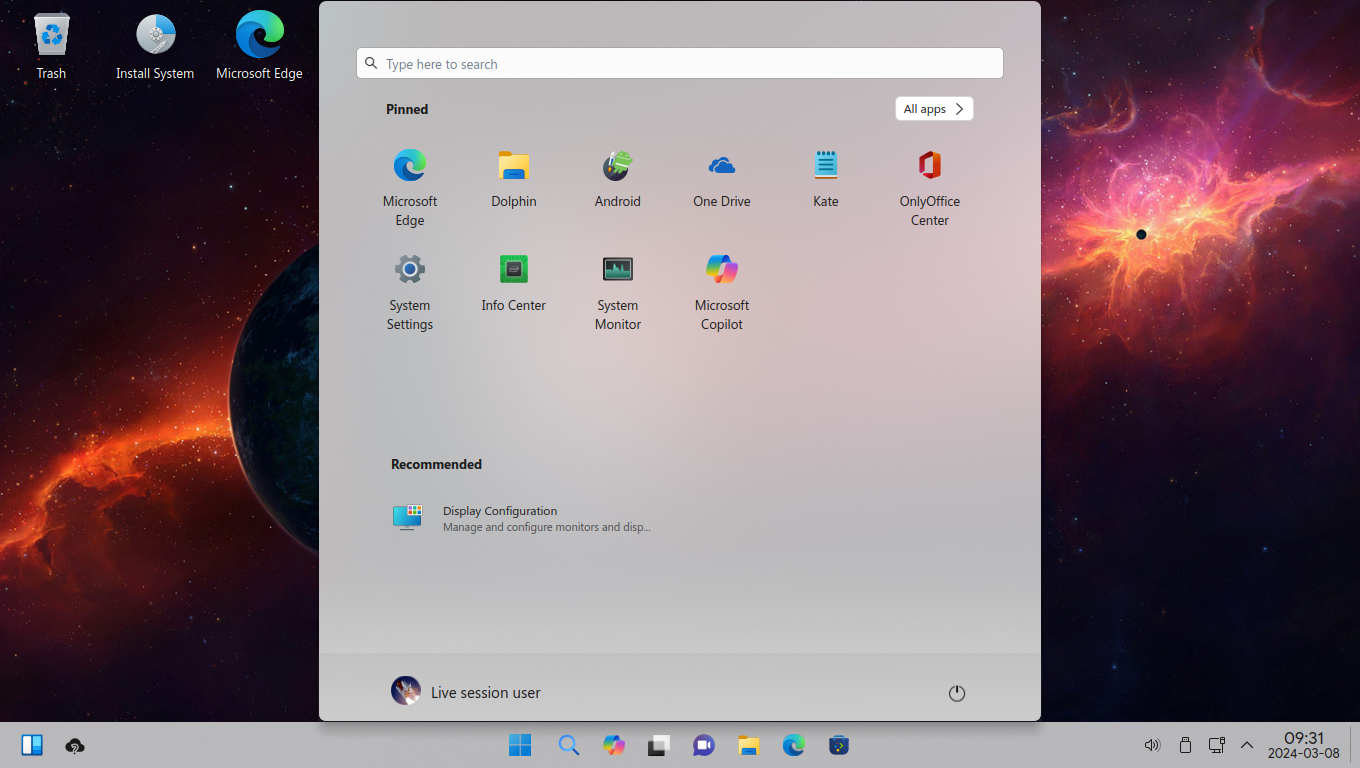The height and width of the screenshot is (768, 1360).
Task: Click the Recommended section heading
Action: pyautogui.click(x=436, y=464)
